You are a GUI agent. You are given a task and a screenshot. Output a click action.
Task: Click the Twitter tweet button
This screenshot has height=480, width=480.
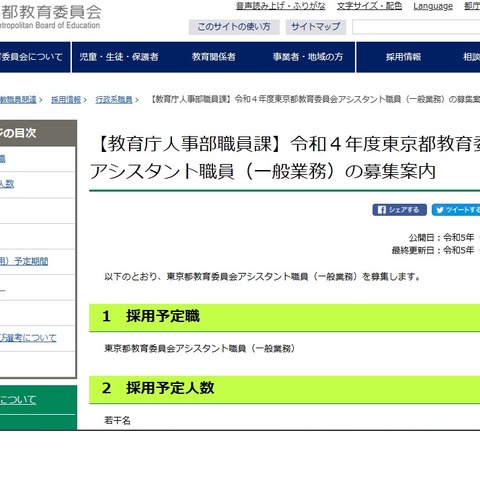456,210
